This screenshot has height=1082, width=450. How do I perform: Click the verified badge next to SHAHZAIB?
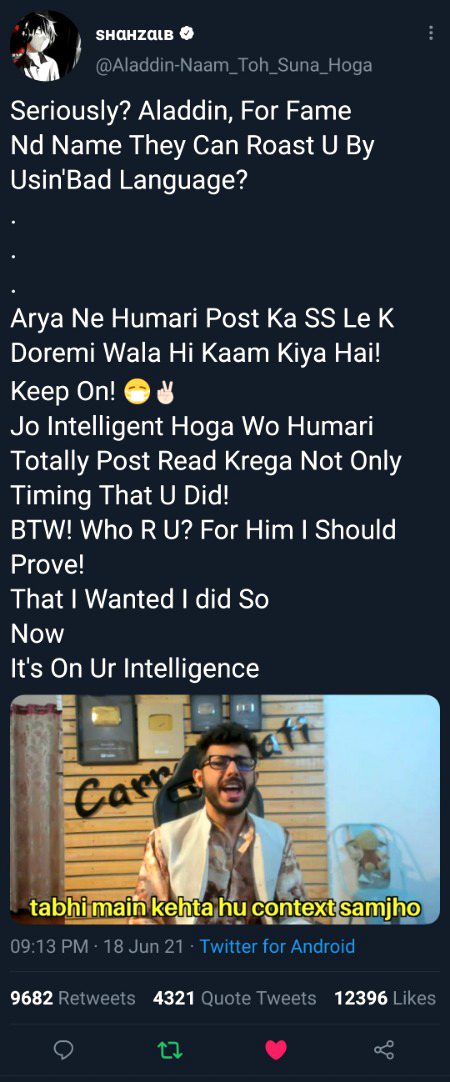coord(186,32)
